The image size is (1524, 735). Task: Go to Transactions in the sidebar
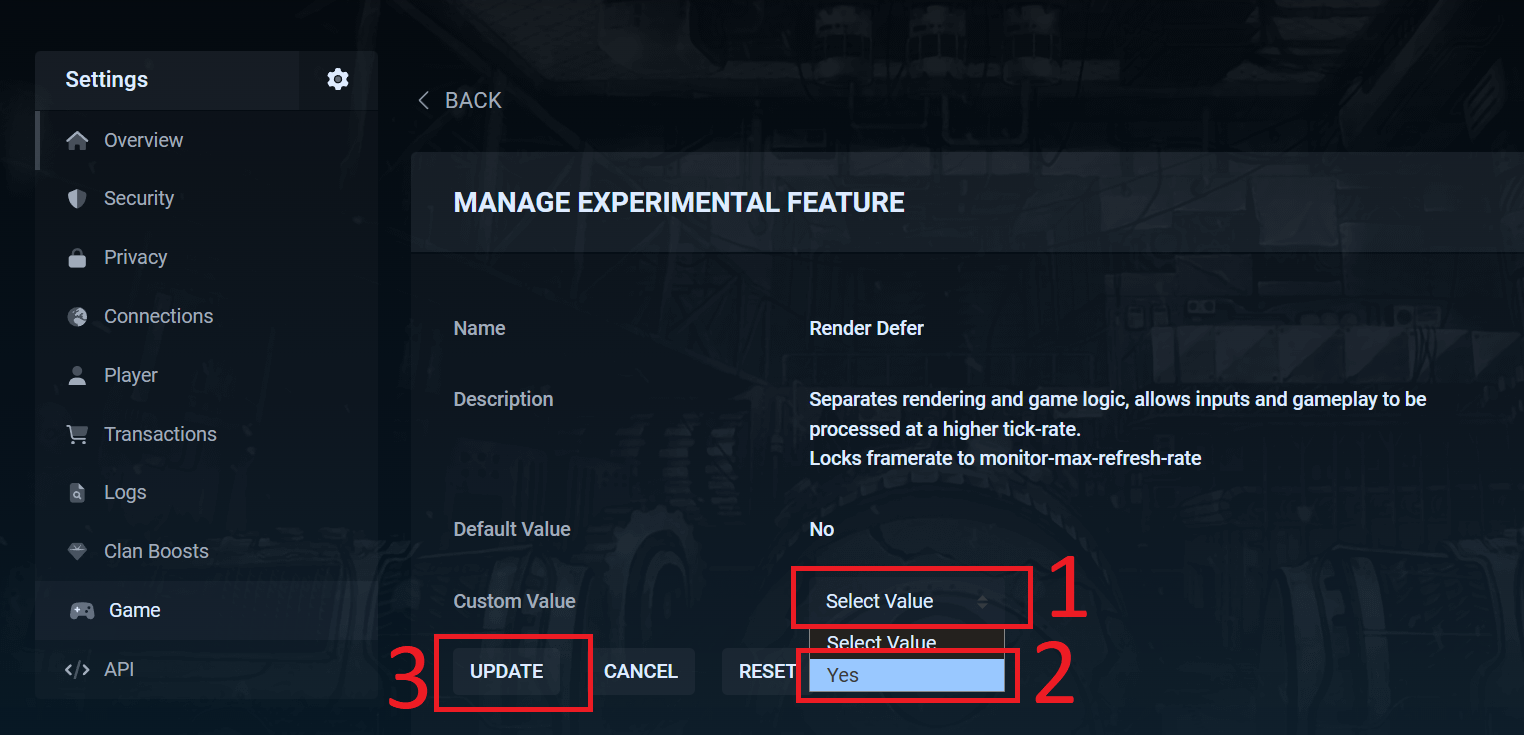click(x=160, y=434)
